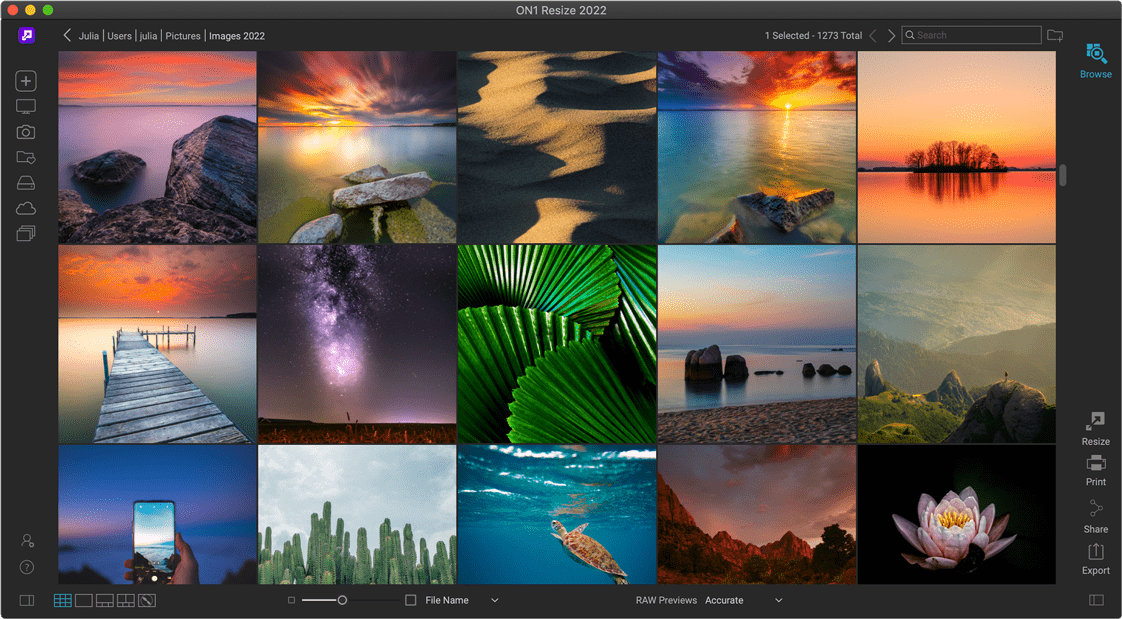The width and height of the screenshot is (1122, 619).
Task: Select the tree island sunset thumbnail
Action: click(x=957, y=147)
